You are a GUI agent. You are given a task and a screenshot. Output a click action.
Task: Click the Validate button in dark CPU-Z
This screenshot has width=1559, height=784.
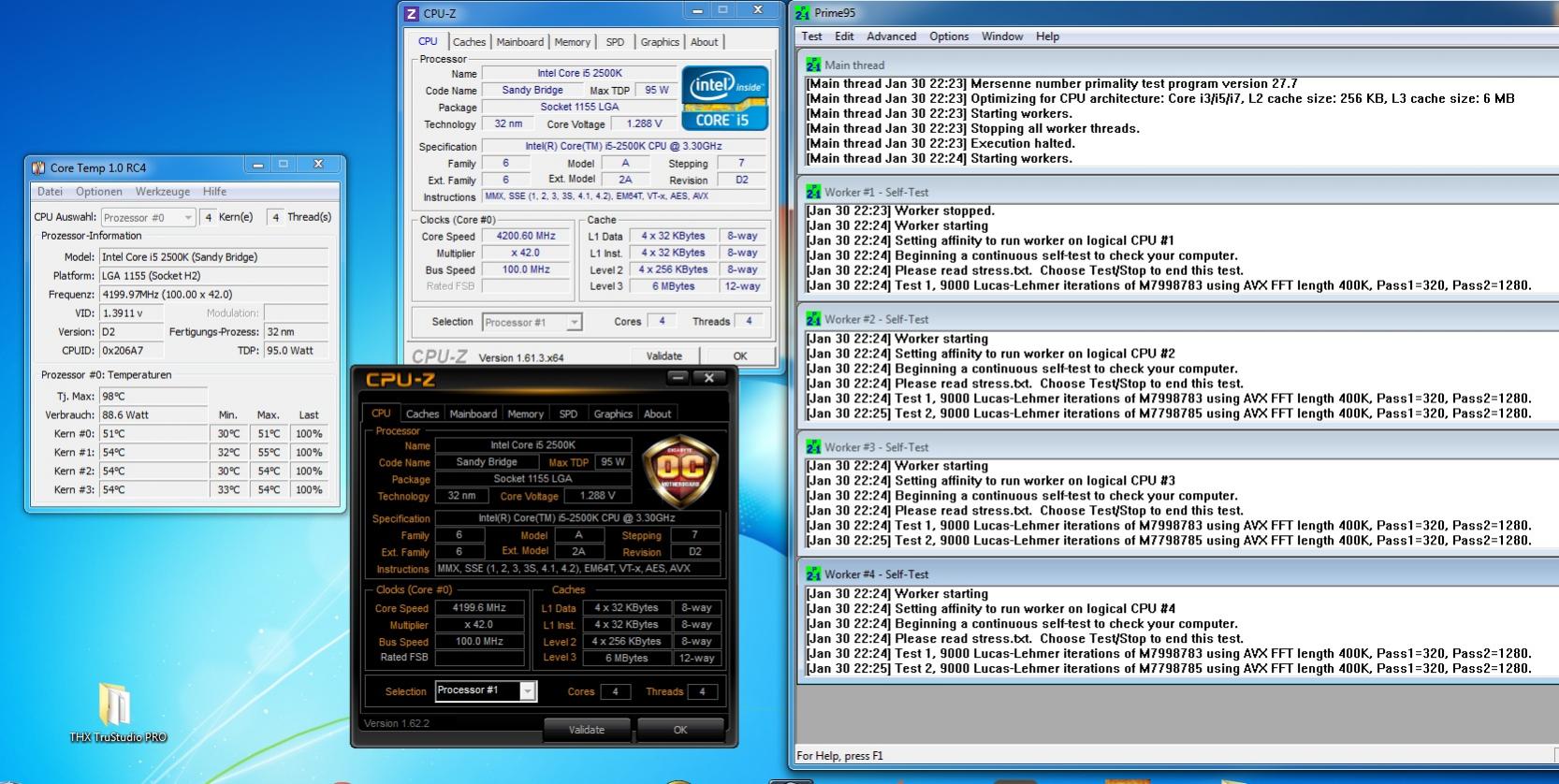click(587, 730)
